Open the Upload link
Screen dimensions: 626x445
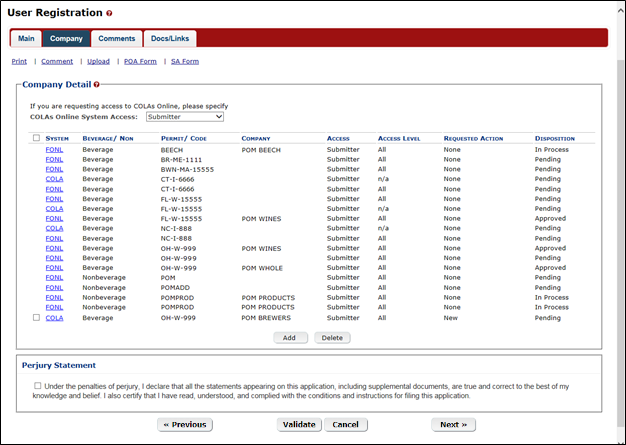(x=98, y=61)
